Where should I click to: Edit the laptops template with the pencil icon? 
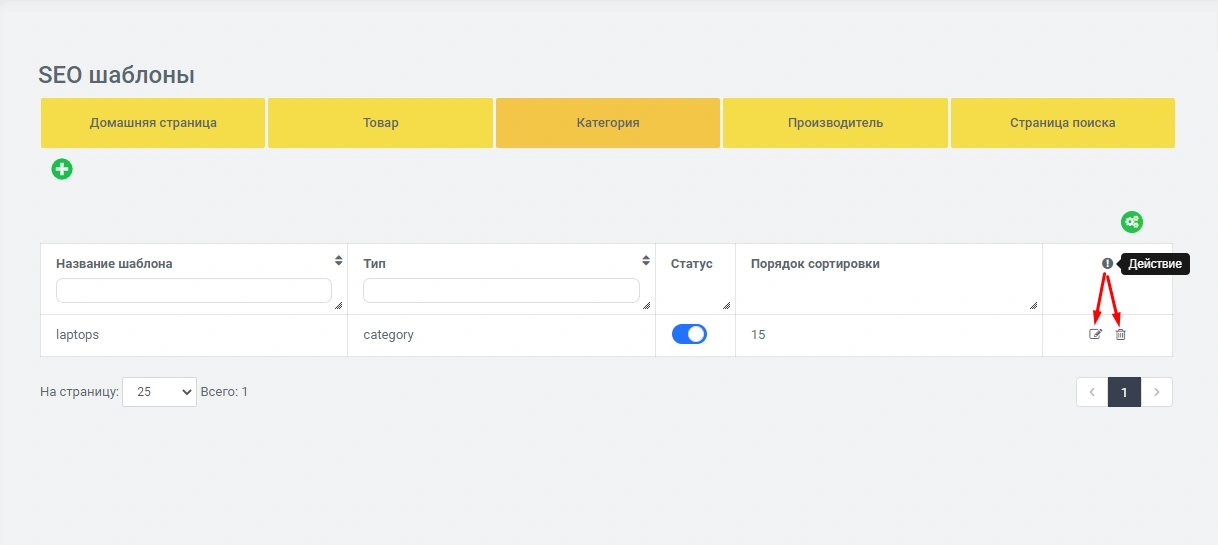1095,334
